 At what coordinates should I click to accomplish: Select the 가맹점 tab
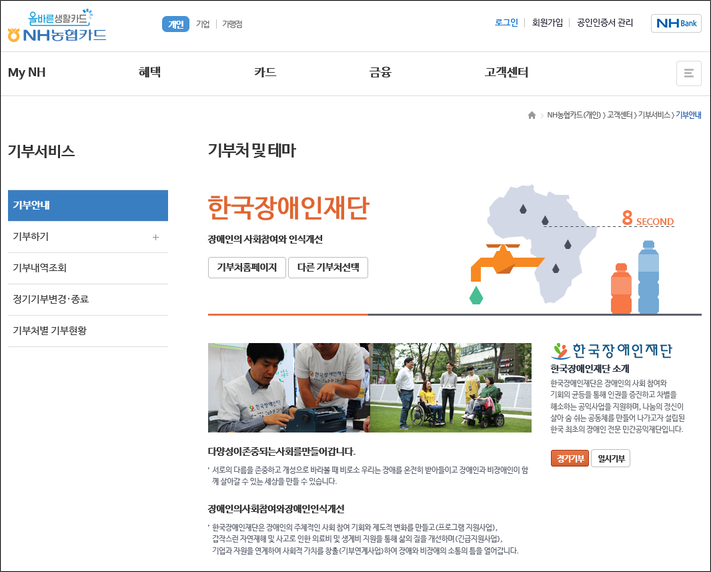pos(232,24)
